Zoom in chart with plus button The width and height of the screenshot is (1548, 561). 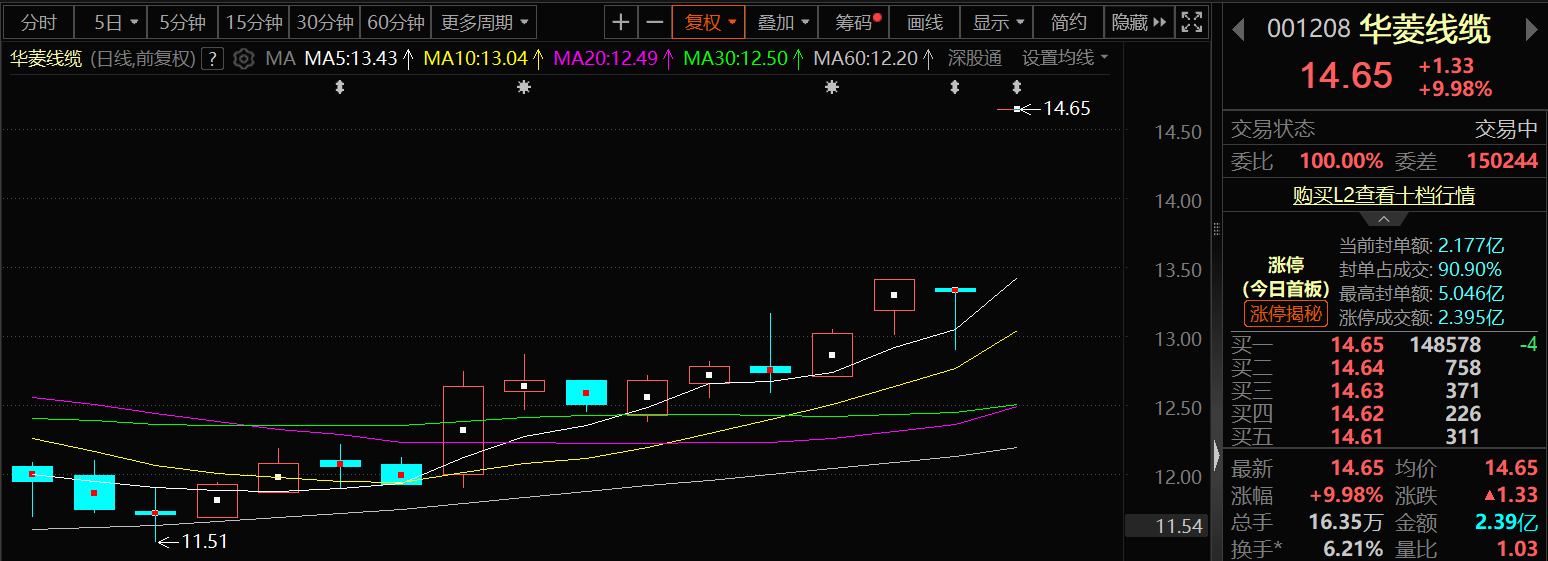(x=621, y=22)
